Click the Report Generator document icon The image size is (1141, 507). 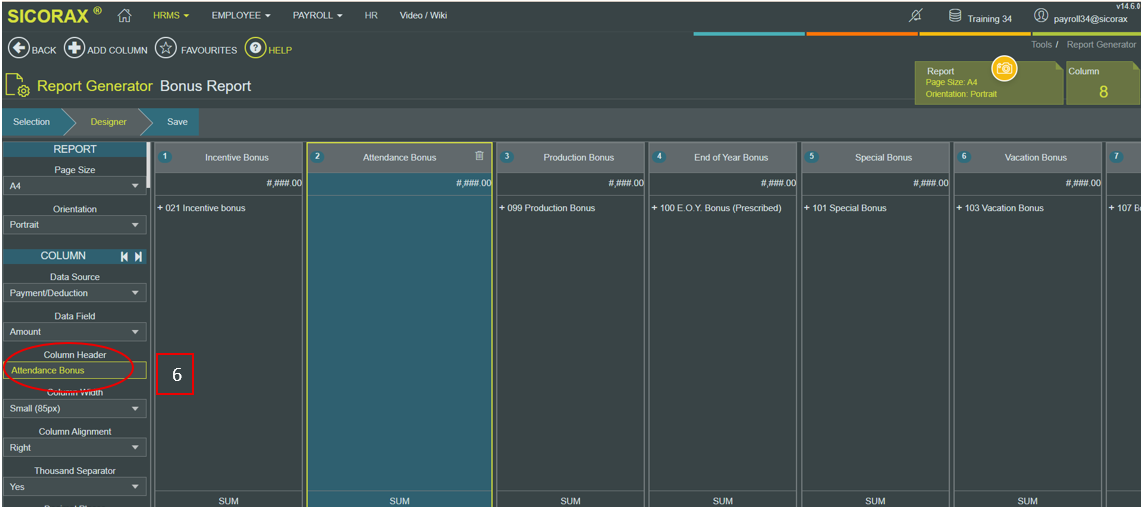click(x=17, y=86)
